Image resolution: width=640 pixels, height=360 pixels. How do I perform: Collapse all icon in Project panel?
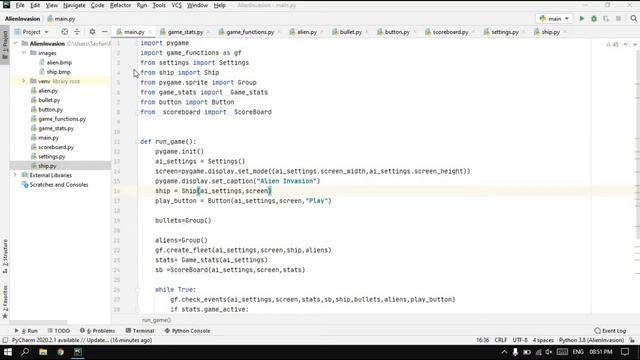77,31
